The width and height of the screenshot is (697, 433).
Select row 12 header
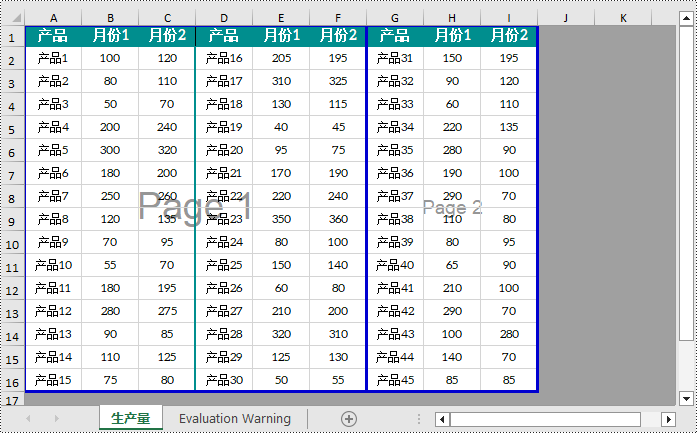pyautogui.click(x=12, y=290)
